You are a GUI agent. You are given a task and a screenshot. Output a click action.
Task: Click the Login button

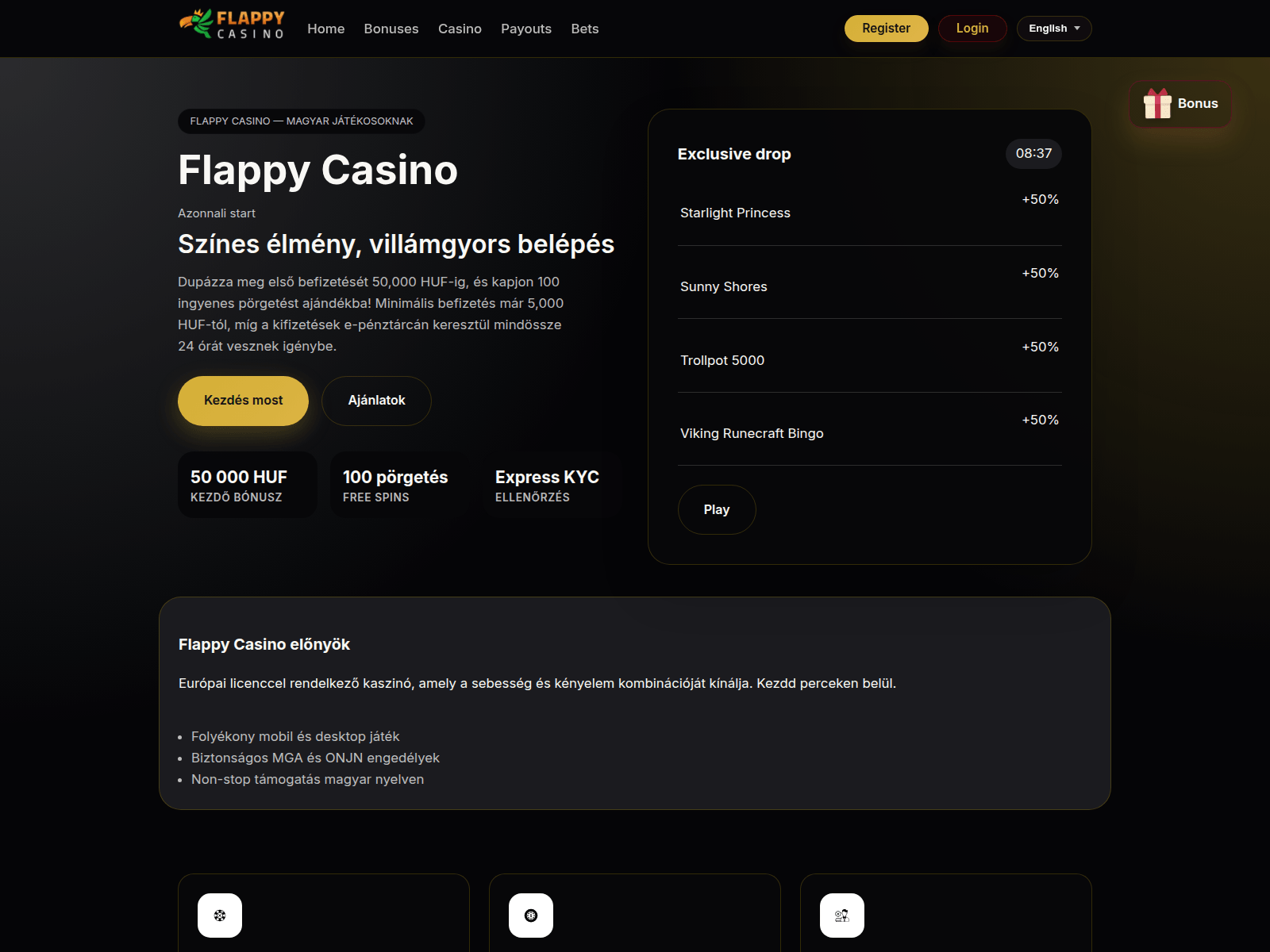972,29
